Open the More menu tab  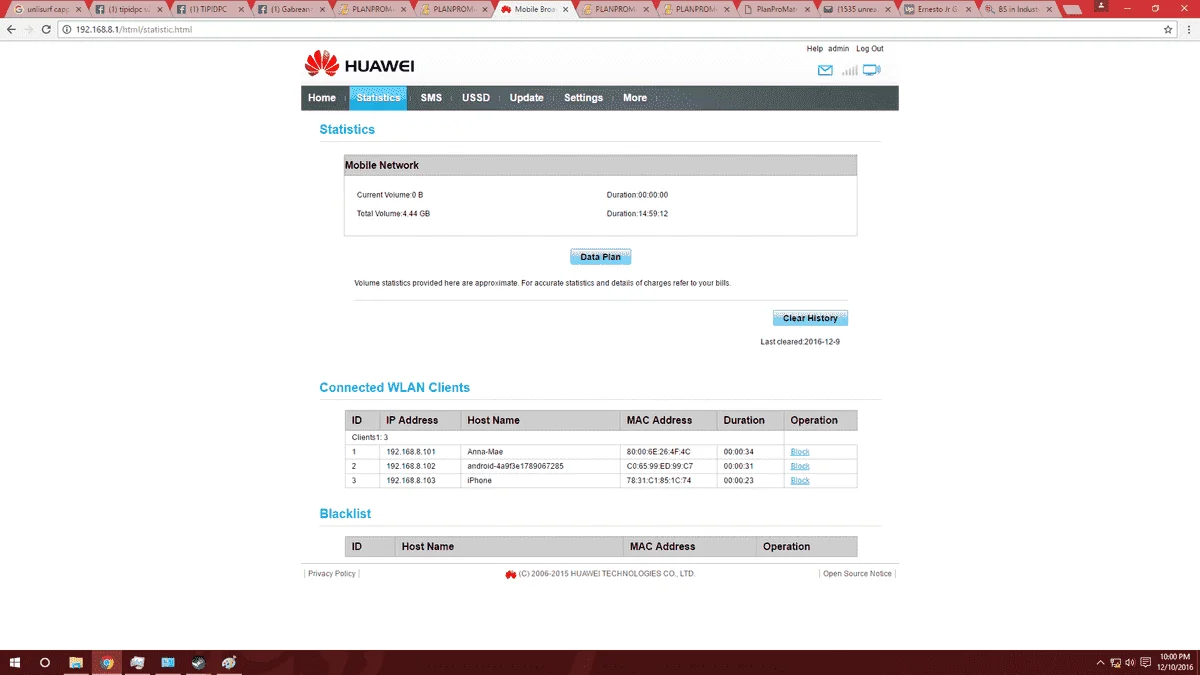(635, 98)
